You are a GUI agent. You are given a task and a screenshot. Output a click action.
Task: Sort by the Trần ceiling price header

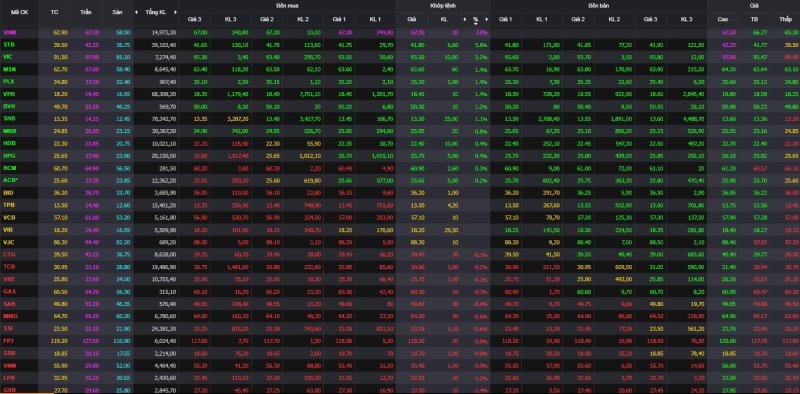pos(86,11)
